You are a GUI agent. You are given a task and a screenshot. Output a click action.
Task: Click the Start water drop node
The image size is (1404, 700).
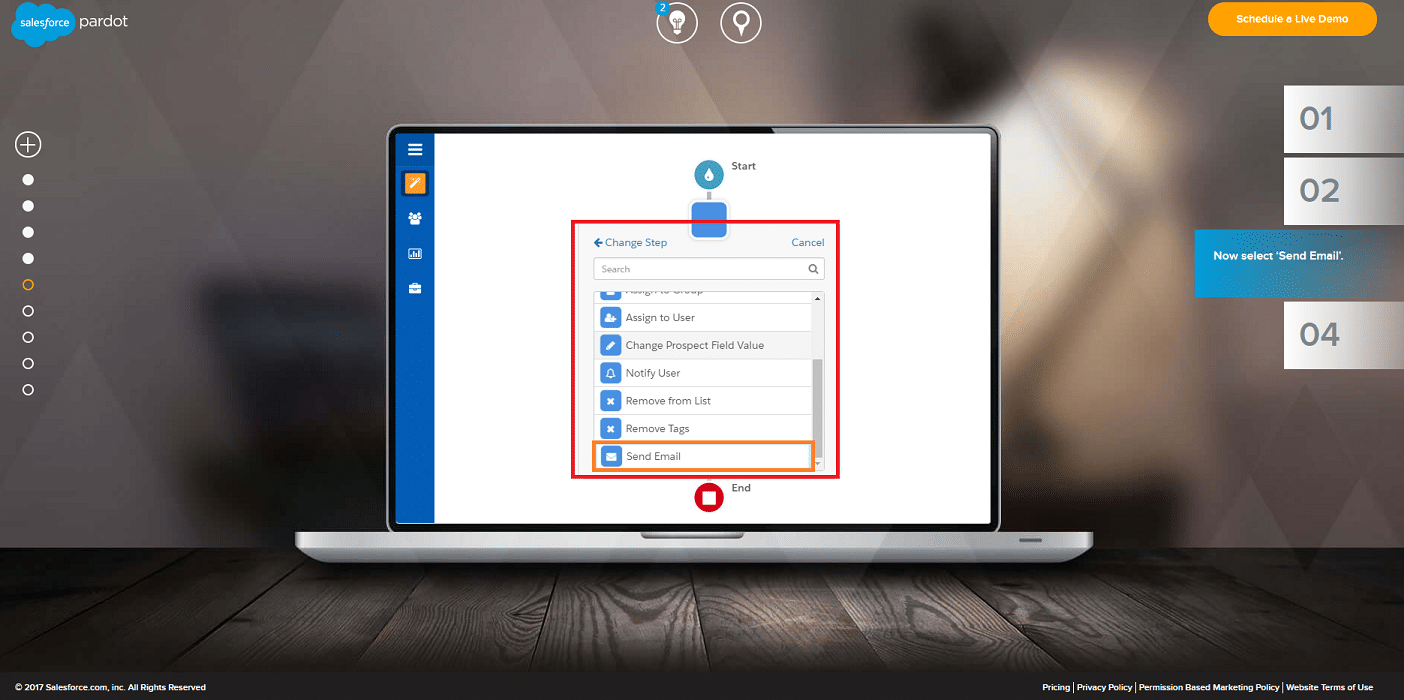click(709, 175)
